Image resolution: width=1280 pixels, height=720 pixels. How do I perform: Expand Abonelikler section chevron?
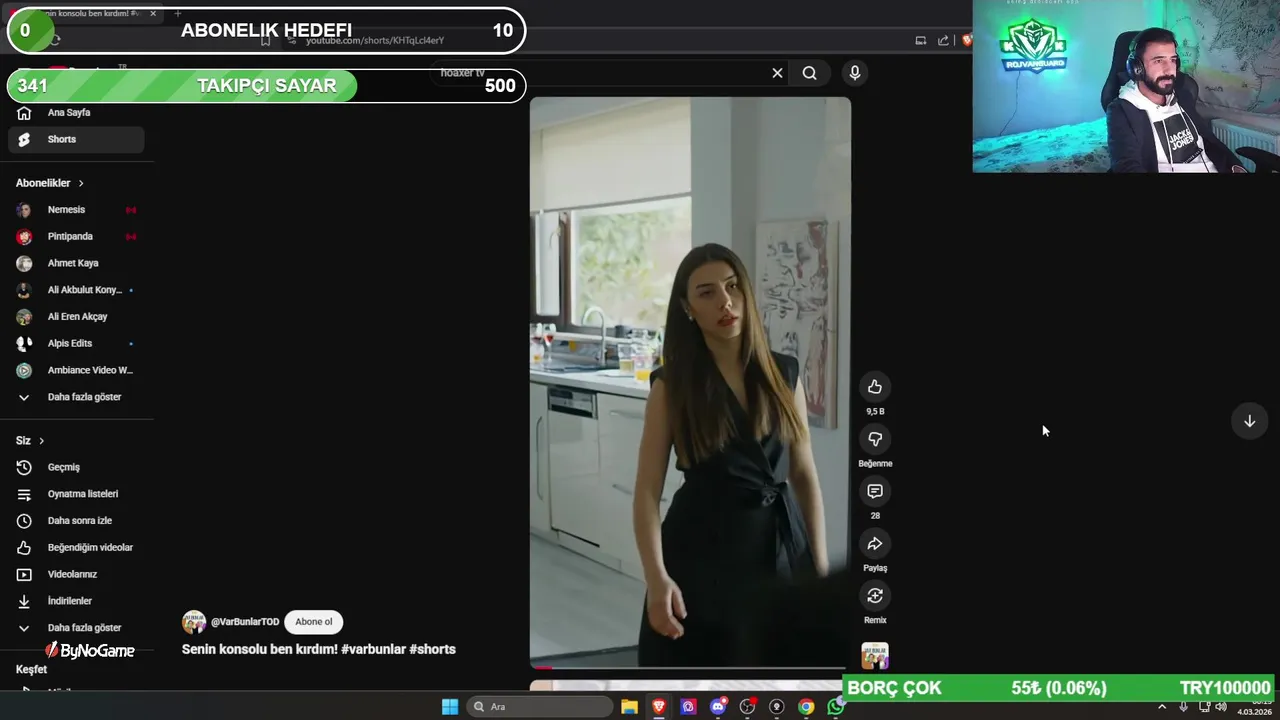[x=81, y=183]
